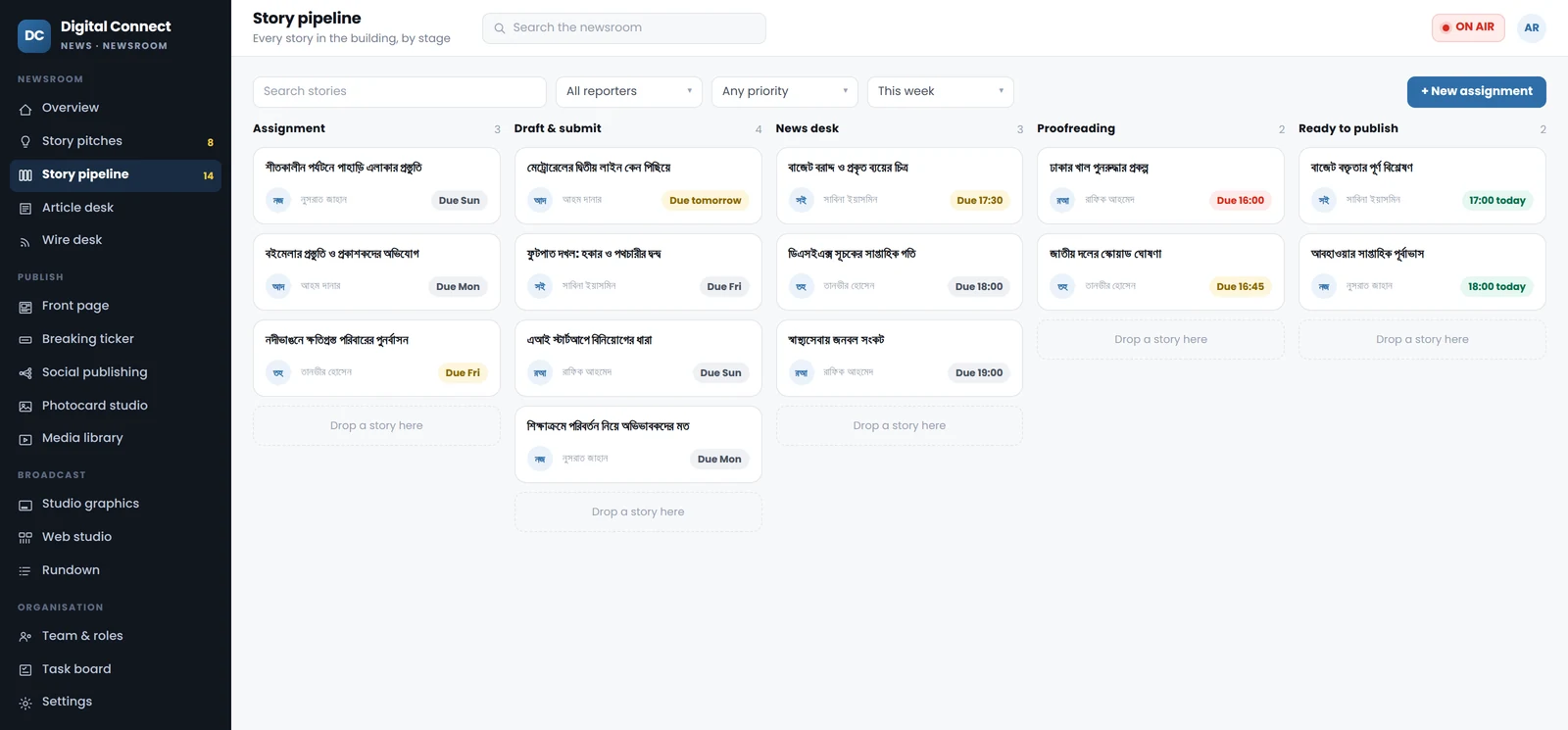Click the Web studio grid icon
The height and width of the screenshot is (730, 1568).
click(25, 538)
